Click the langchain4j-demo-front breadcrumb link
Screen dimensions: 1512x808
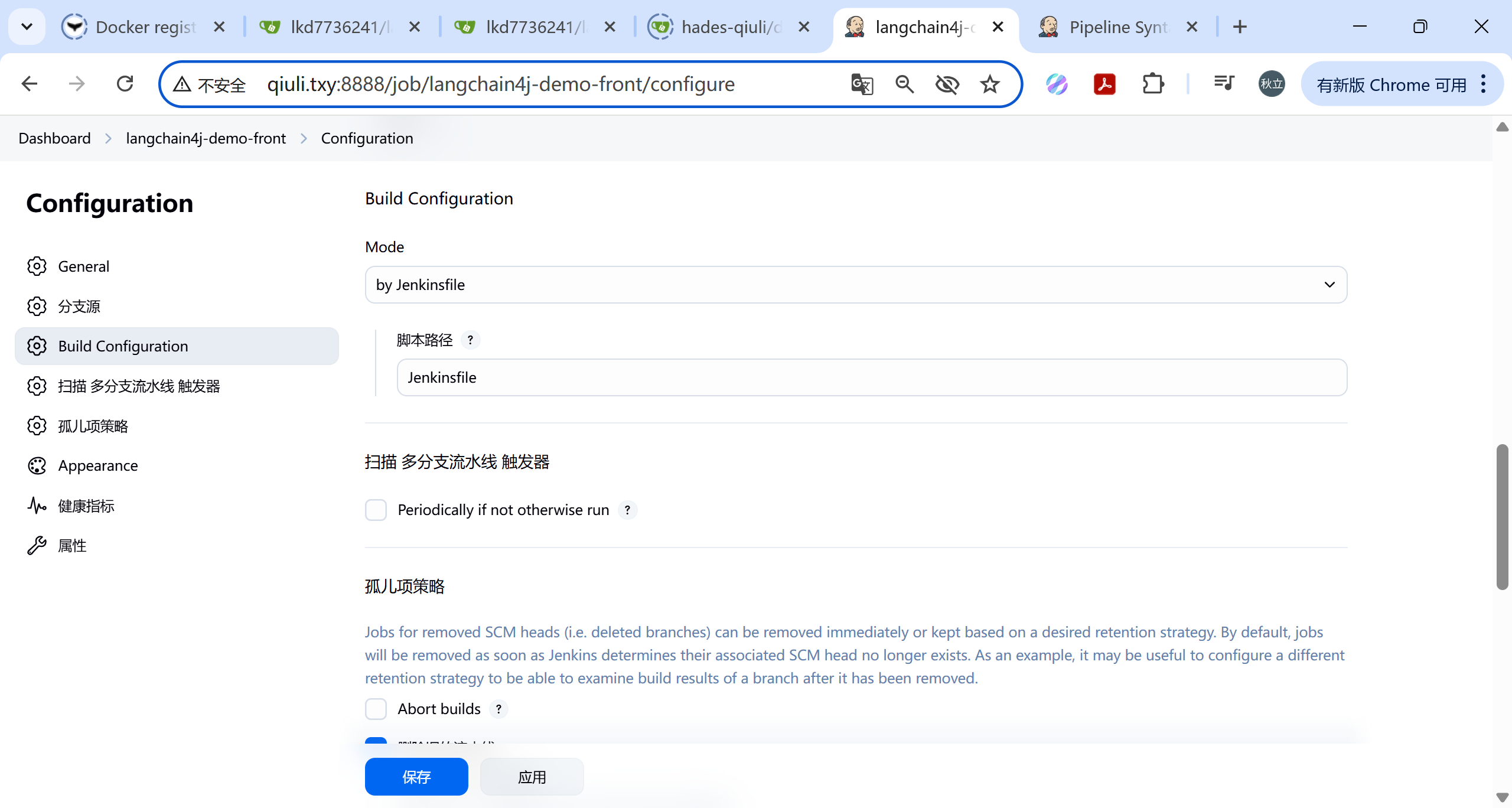pos(206,138)
